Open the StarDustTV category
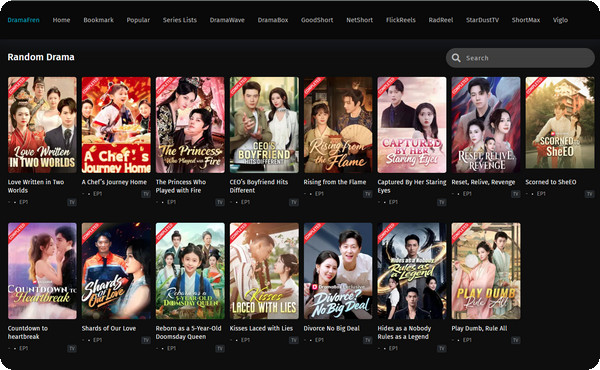The width and height of the screenshot is (600, 370). click(x=483, y=20)
